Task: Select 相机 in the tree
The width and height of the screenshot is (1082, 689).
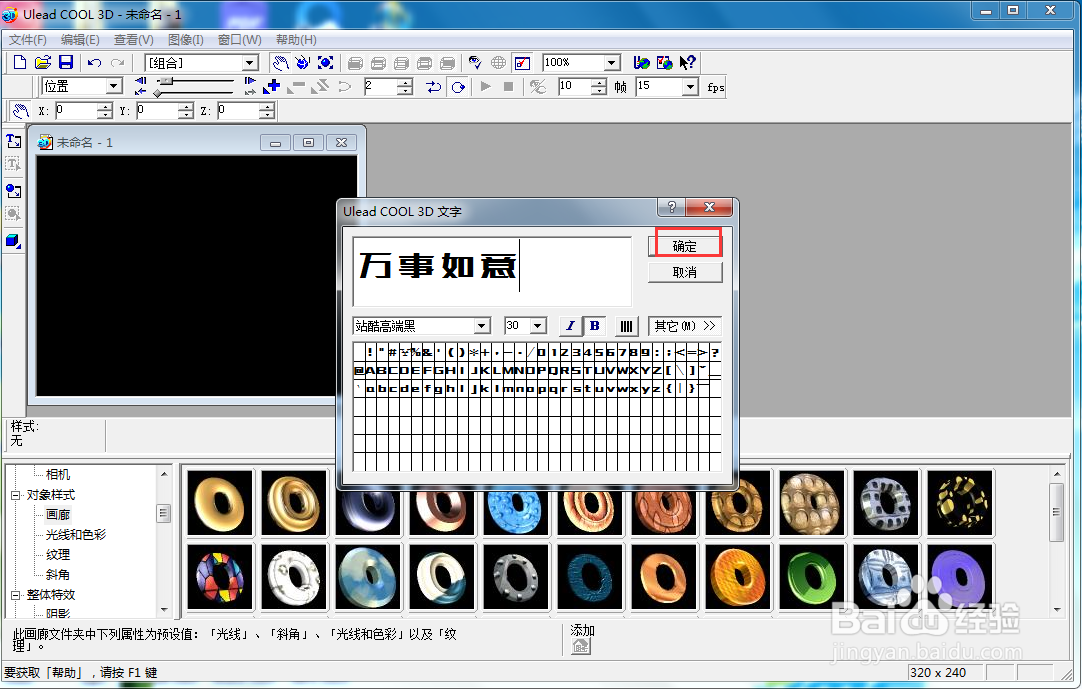Action: coord(58,474)
